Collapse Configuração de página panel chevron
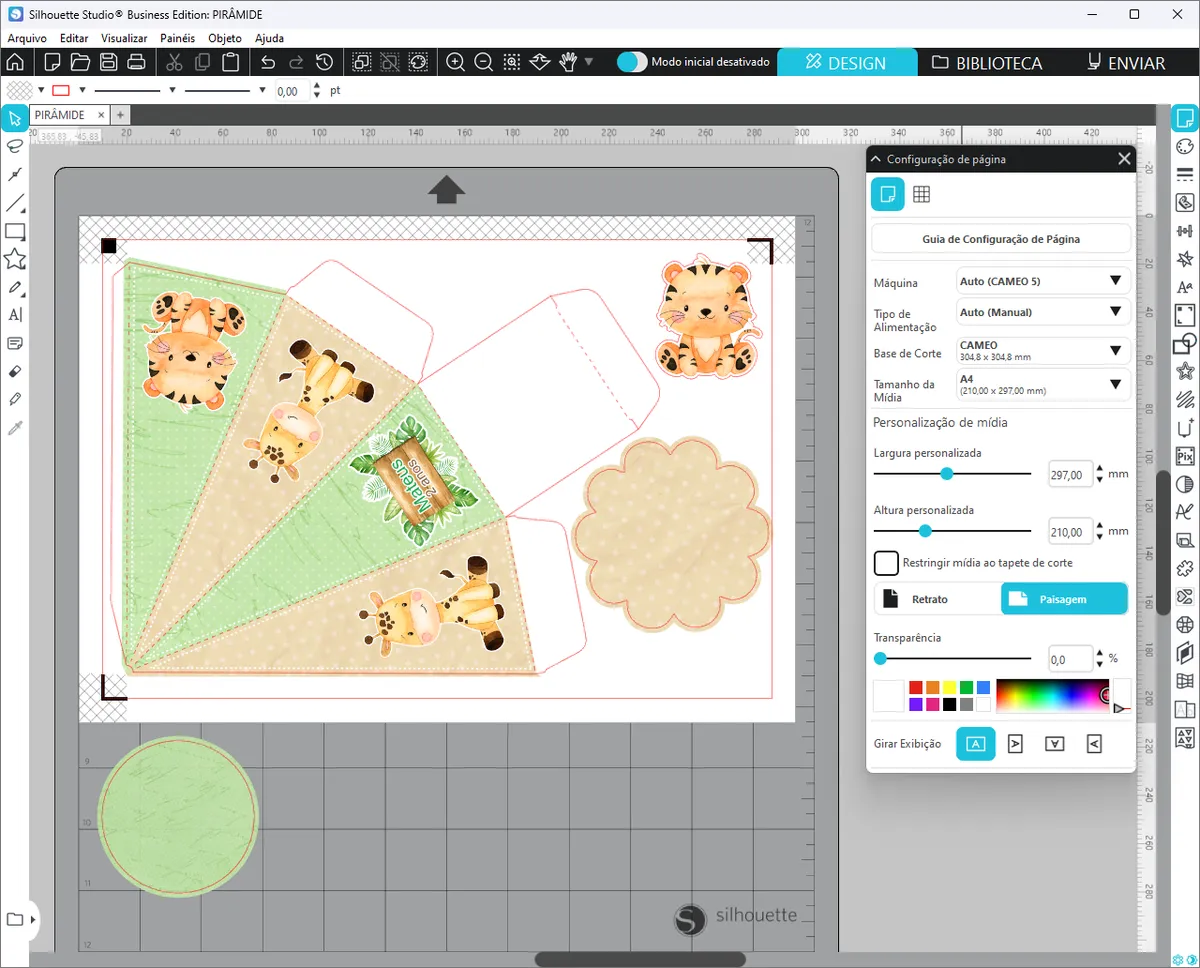This screenshot has height=968, width=1200. pos(876,159)
